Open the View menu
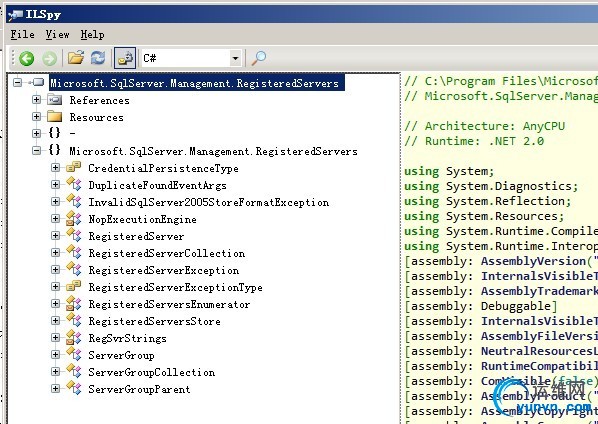Screen dimensions: 598x424 [x=58, y=34]
